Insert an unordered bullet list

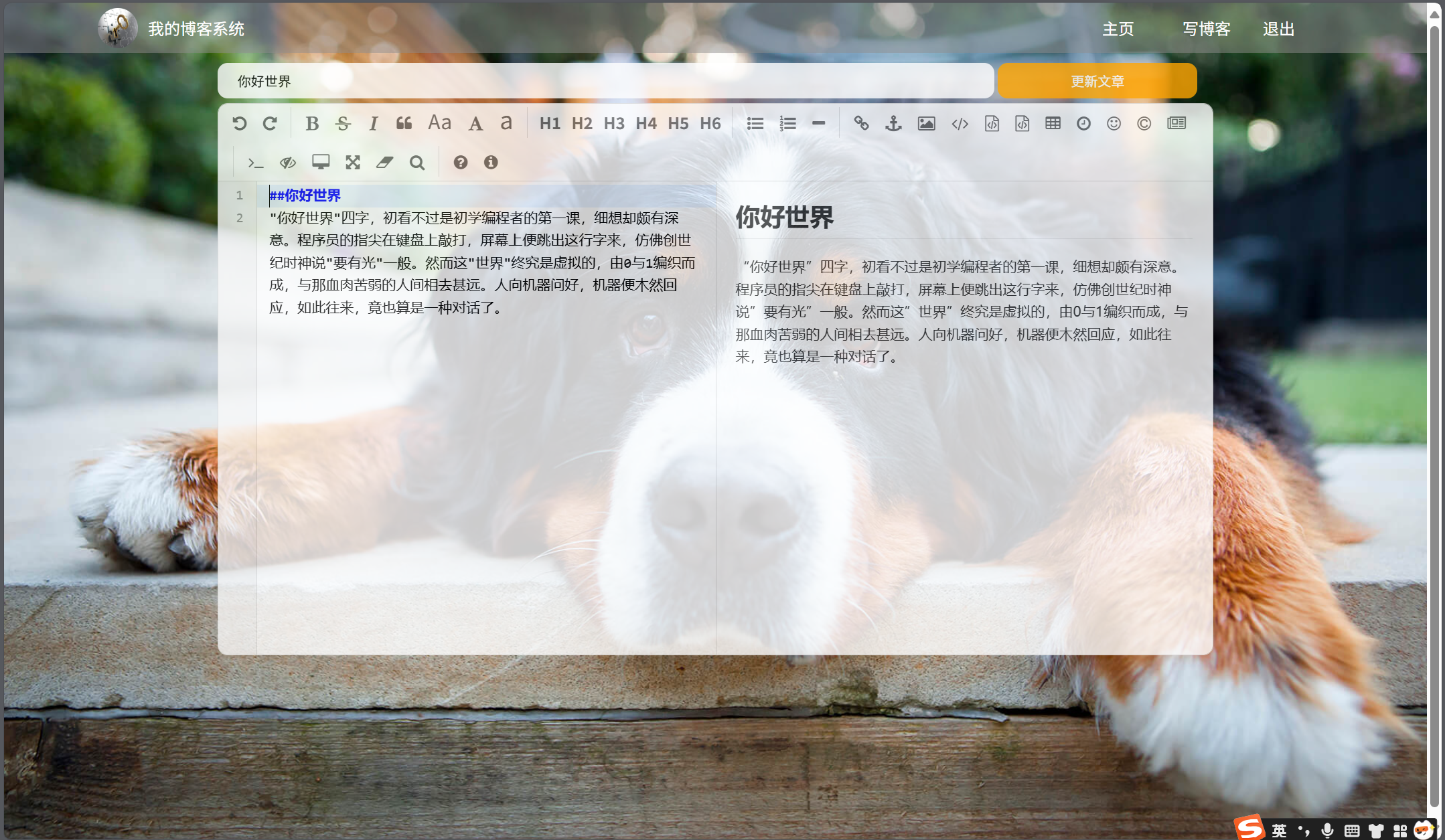(x=755, y=123)
